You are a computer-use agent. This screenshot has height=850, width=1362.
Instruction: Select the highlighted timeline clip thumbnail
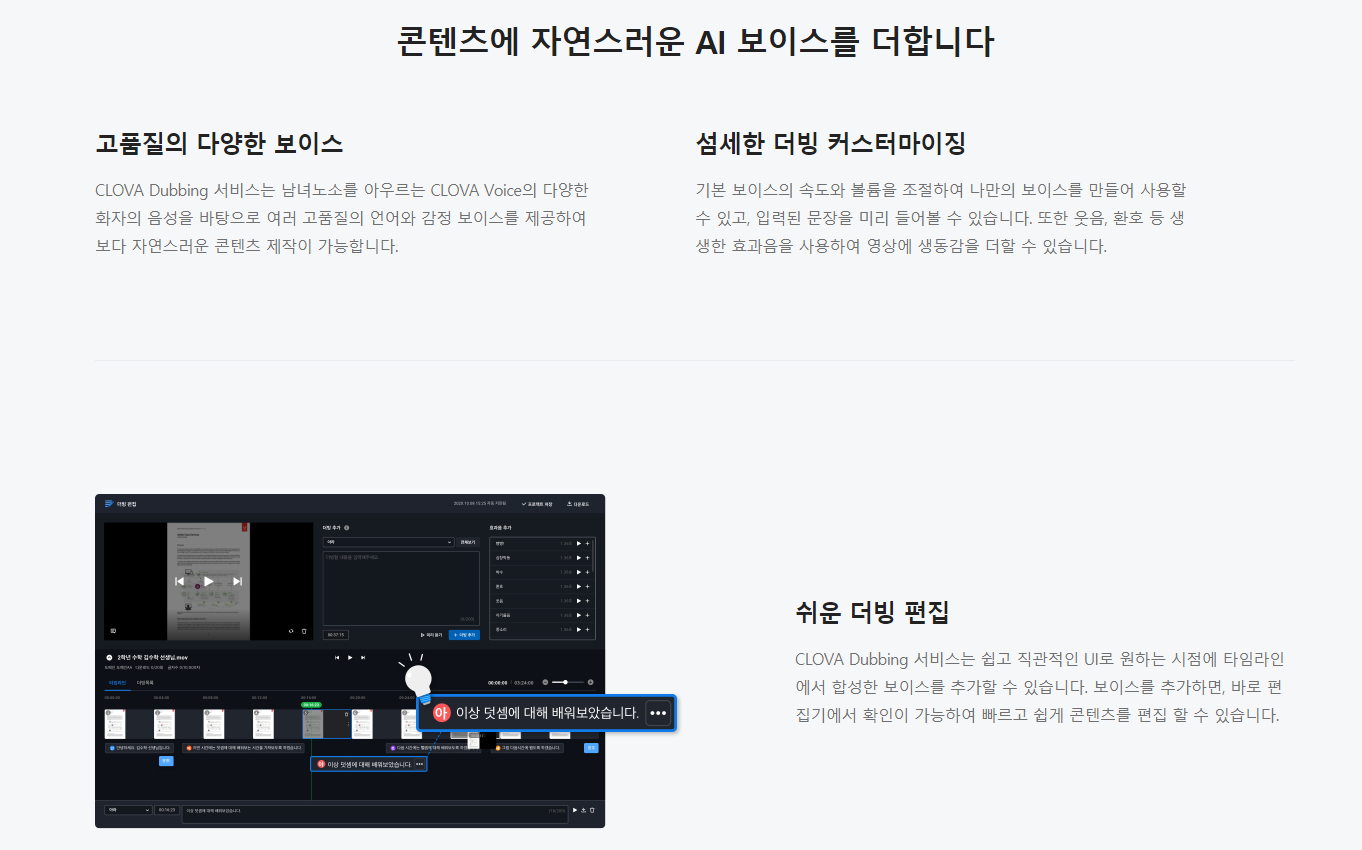(x=327, y=724)
